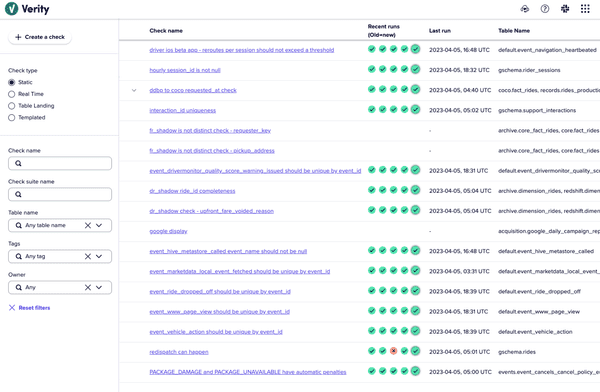Open event_drivermonitor_quality_score_warning_issued check
Image resolution: width=600 pixels, height=392 pixels.
(255, 171)
